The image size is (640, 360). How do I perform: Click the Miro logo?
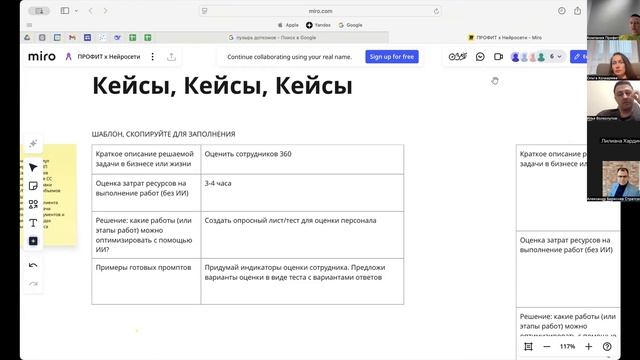click(42, 56)
